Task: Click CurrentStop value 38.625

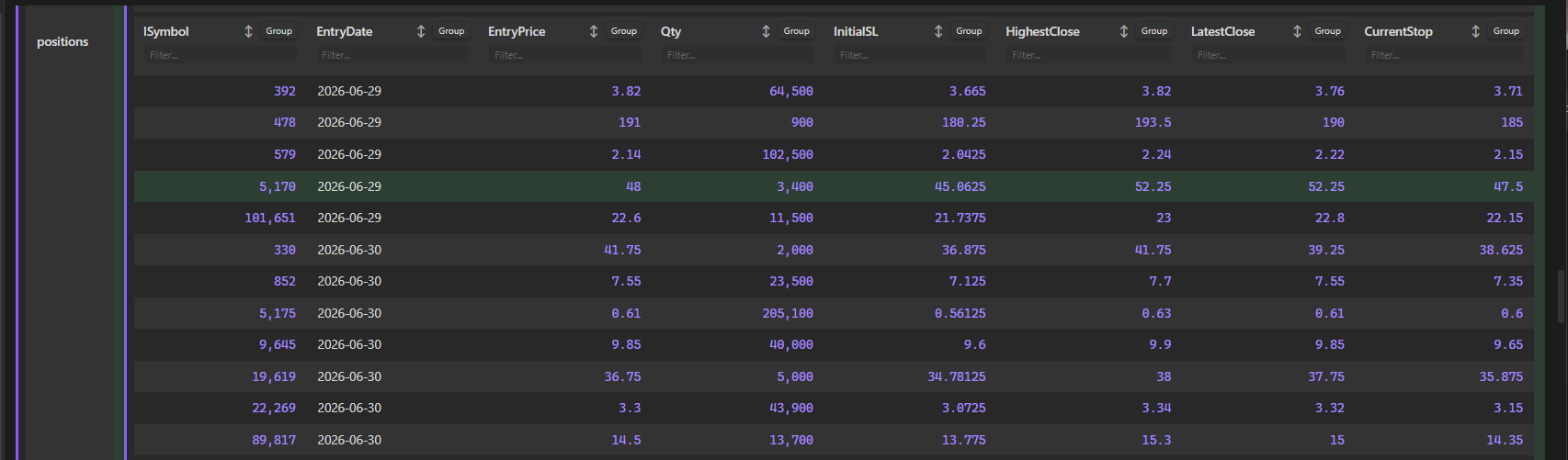Action: click(x=1501, y=250)
